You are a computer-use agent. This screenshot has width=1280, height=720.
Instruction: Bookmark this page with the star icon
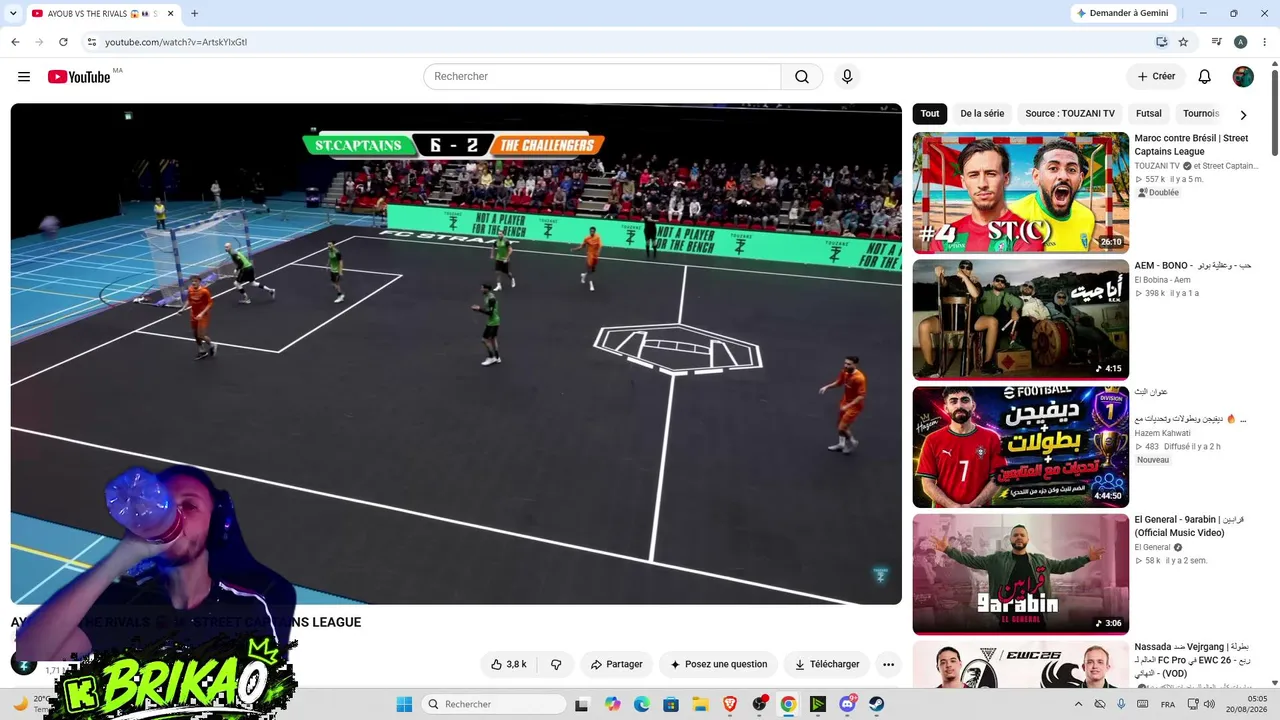click(1183, 42)
